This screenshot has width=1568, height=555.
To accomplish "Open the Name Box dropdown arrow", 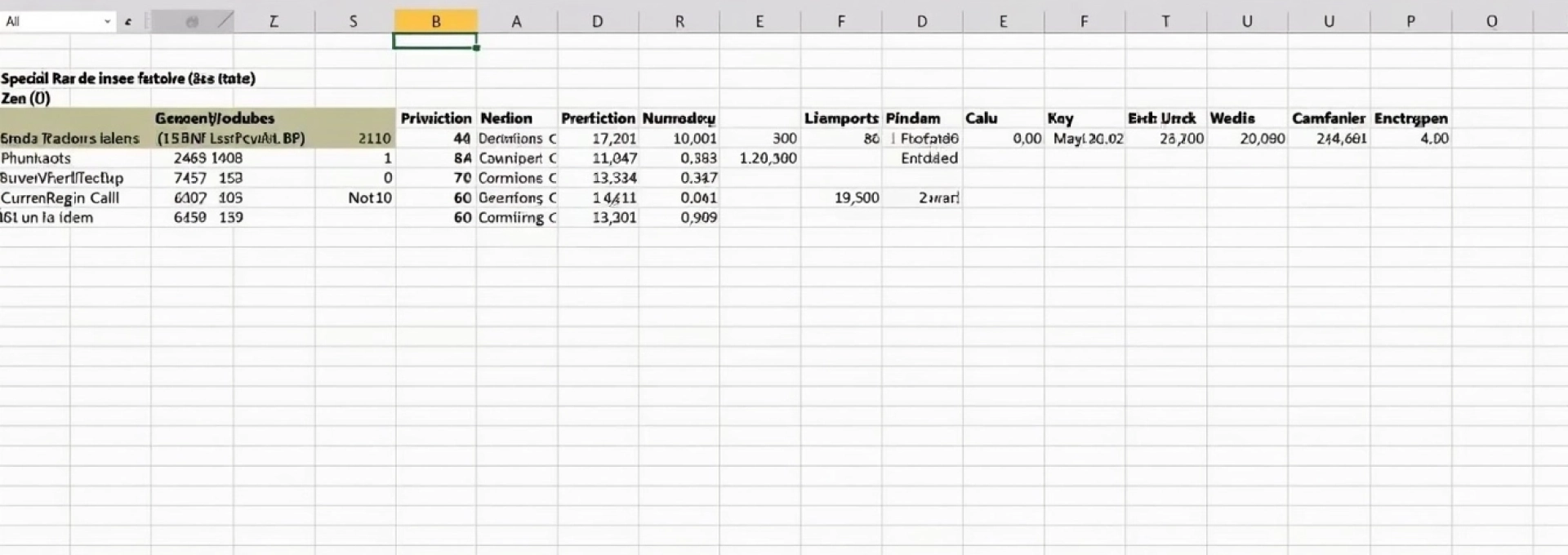I will [107, 22].
